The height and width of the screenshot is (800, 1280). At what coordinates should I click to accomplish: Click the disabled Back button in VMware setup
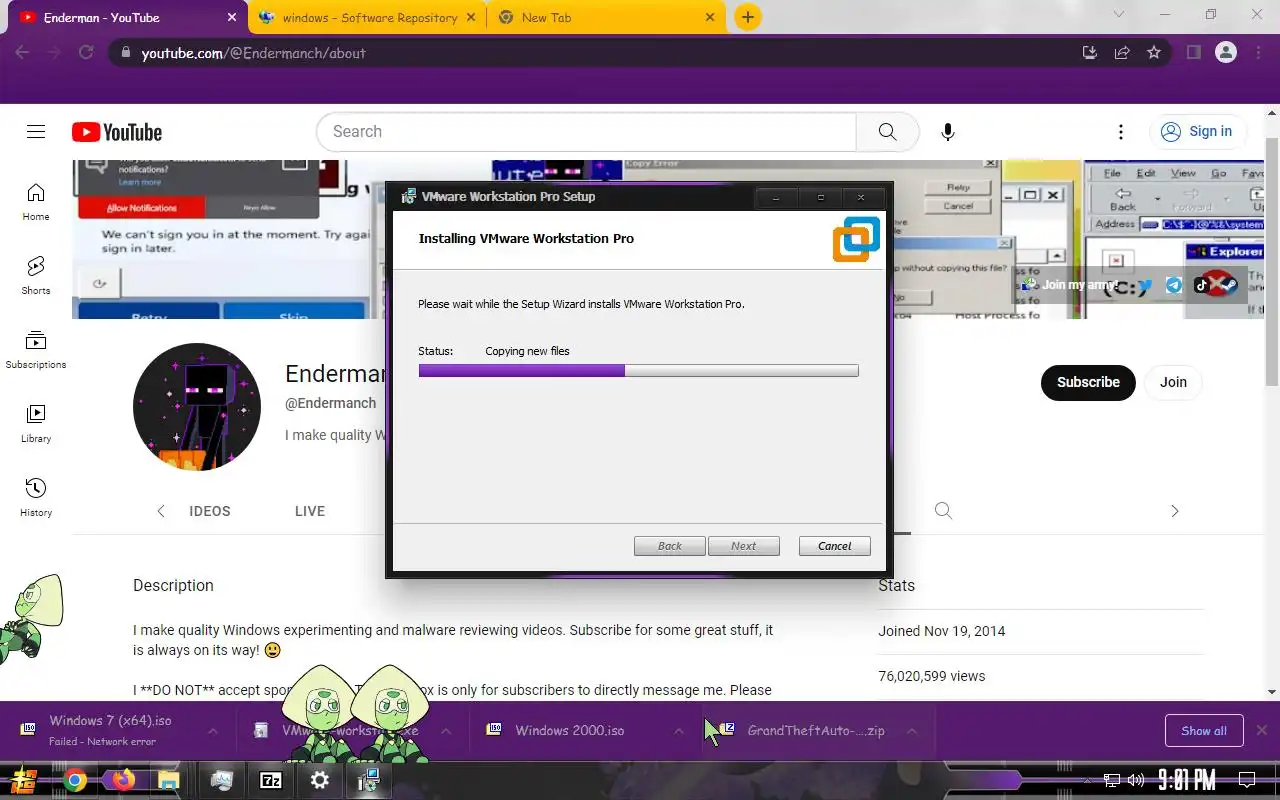pos(670,546)
